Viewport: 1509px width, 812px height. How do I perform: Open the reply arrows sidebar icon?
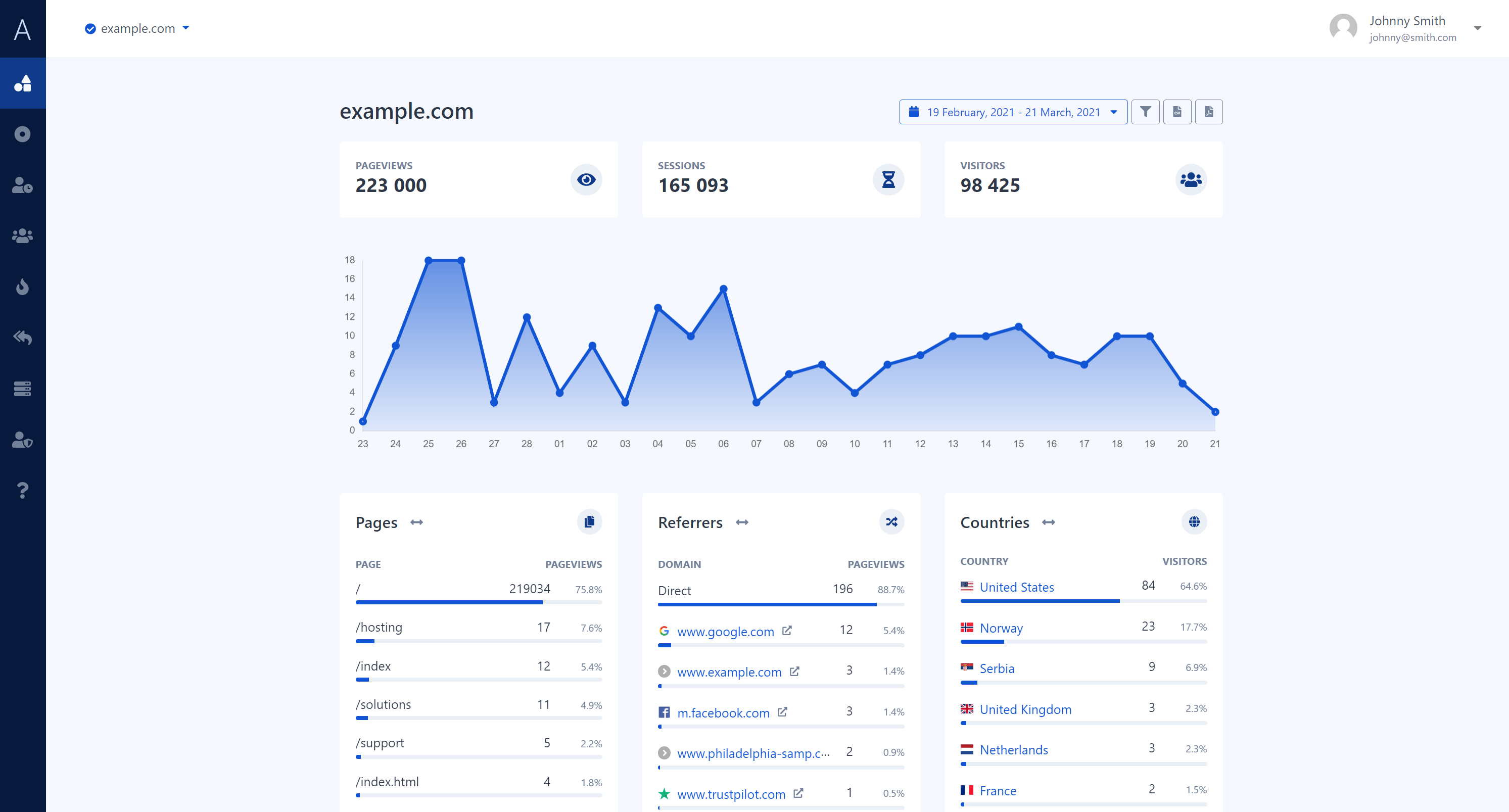coord(22,338)
